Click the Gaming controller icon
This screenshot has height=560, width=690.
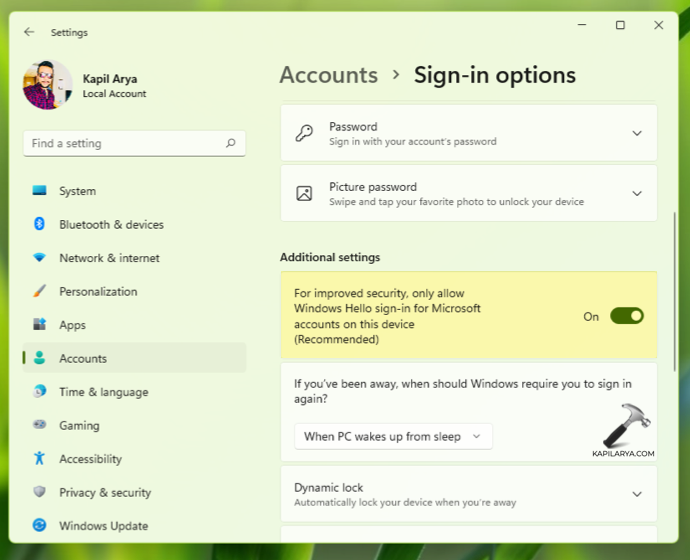39,425
